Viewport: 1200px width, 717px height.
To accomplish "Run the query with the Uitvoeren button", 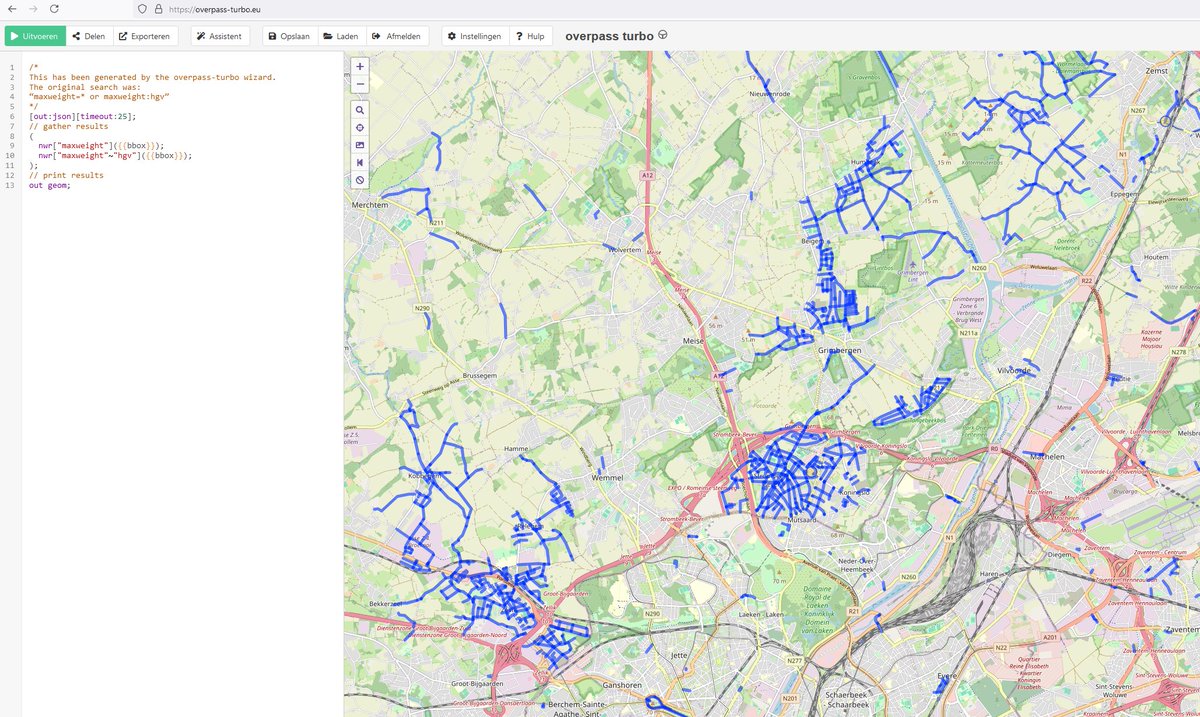I will pos(35,35).
